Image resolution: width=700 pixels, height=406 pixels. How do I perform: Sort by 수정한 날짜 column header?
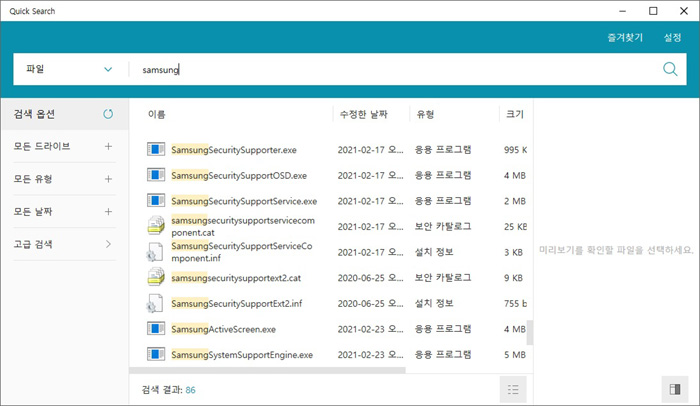(x=363, y=114)
